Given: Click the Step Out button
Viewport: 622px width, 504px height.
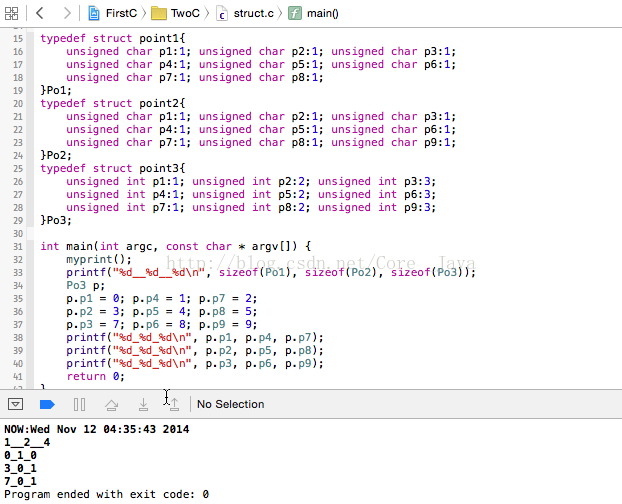Looking at the screenshot, I should click(x=173, y=404).
